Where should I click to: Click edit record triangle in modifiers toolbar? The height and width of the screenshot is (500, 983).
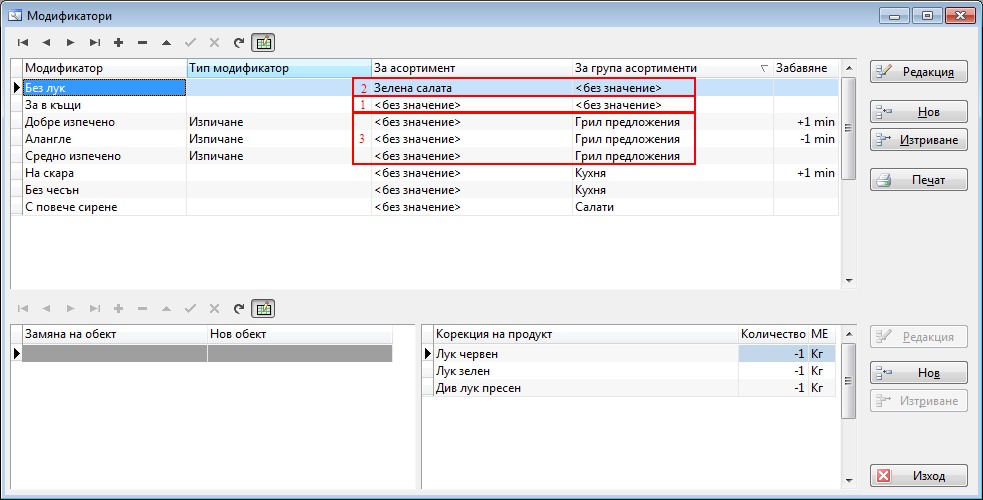(x=166, y=43)
